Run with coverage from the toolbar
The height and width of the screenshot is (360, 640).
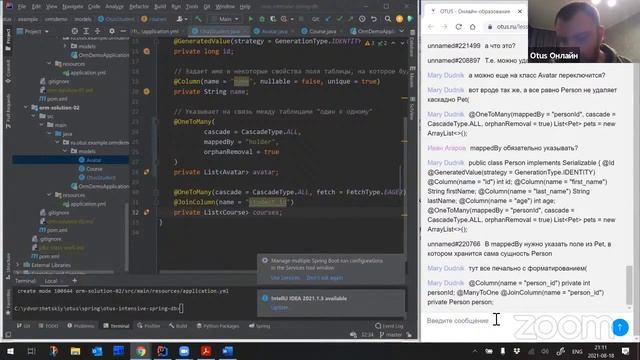click(x=273, y=19)
